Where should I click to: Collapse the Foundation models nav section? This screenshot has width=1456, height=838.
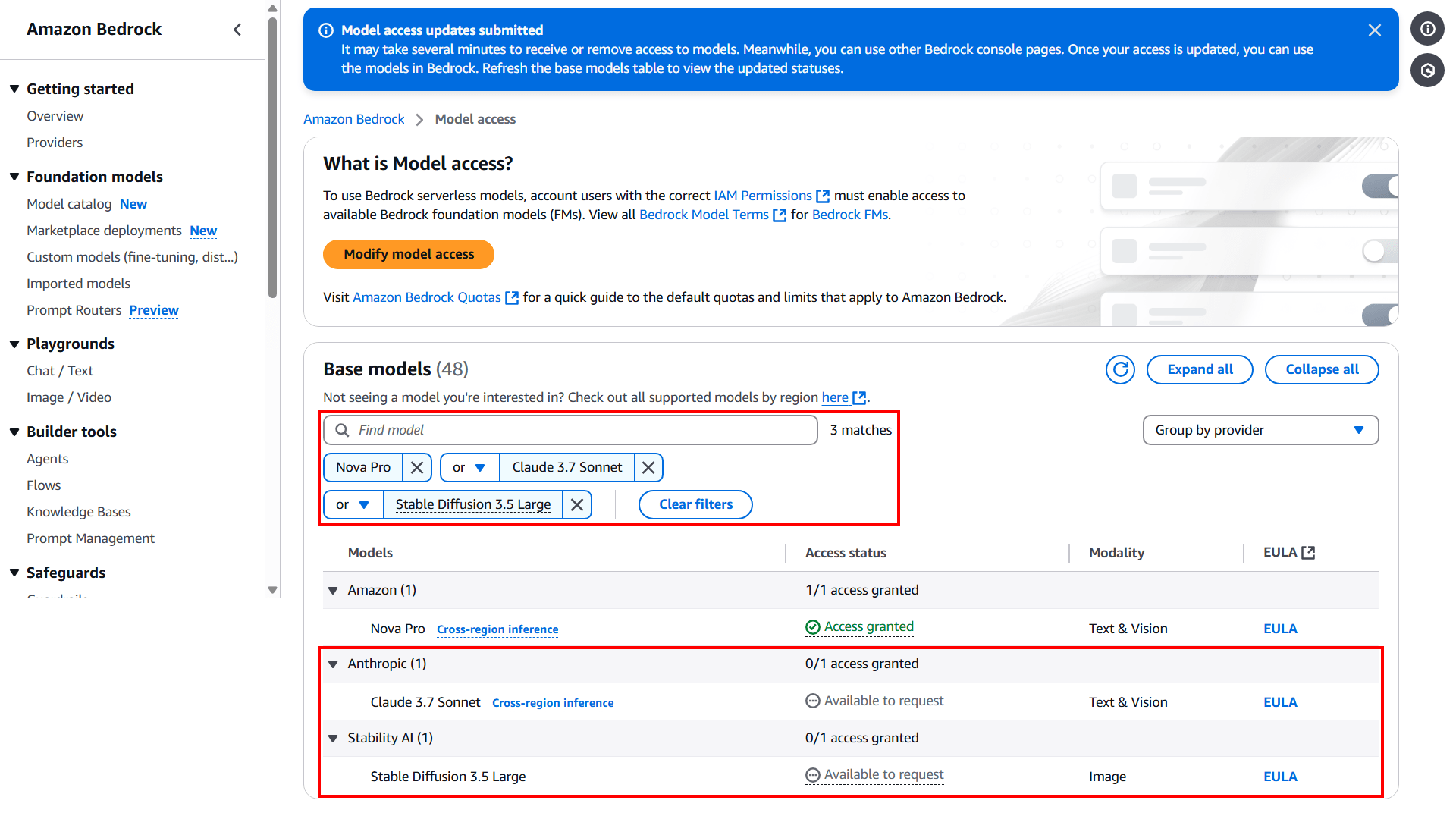point(14,177)
